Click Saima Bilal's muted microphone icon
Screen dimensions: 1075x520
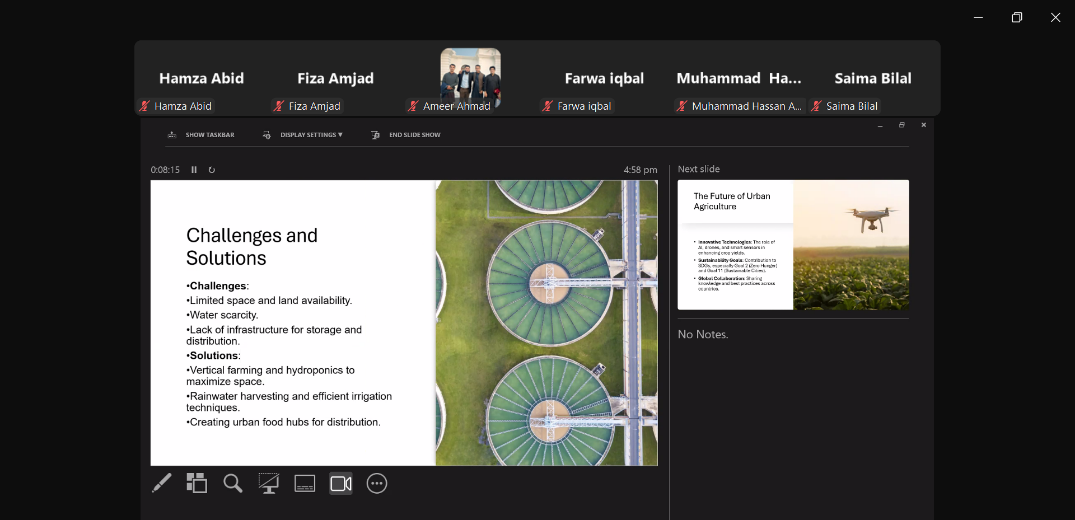[x=816, y=106]
